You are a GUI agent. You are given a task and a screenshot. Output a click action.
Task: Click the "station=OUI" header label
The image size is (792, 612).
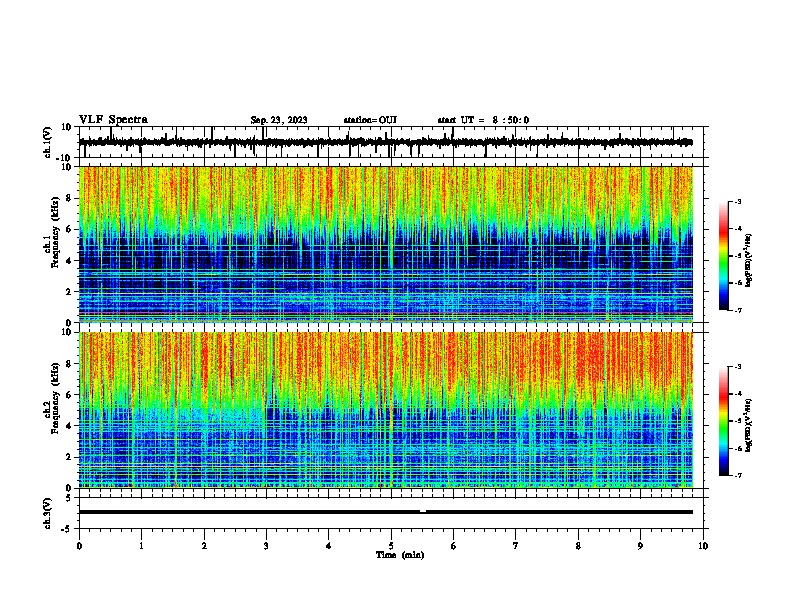pyautogui.click(x=370, y=120)
